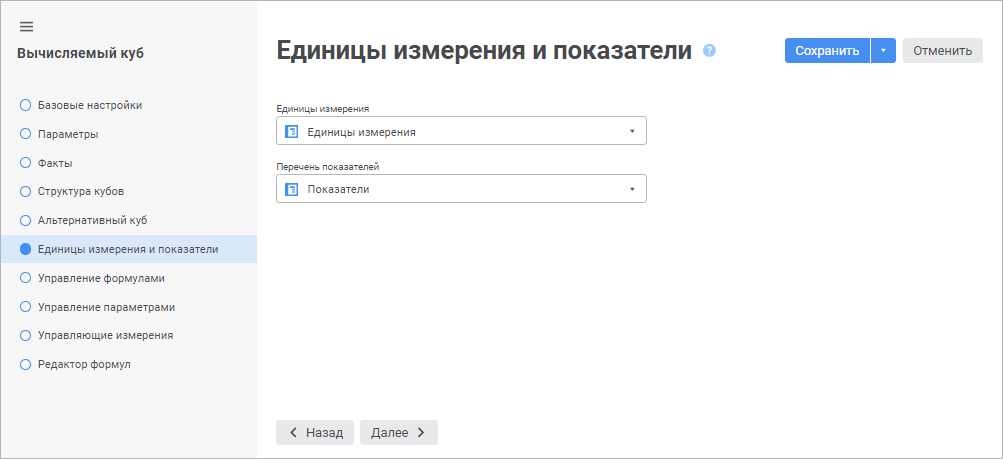Click the blue help question mark icon
The width and height of the screenshot is (1003, 459).
[710, 50]
